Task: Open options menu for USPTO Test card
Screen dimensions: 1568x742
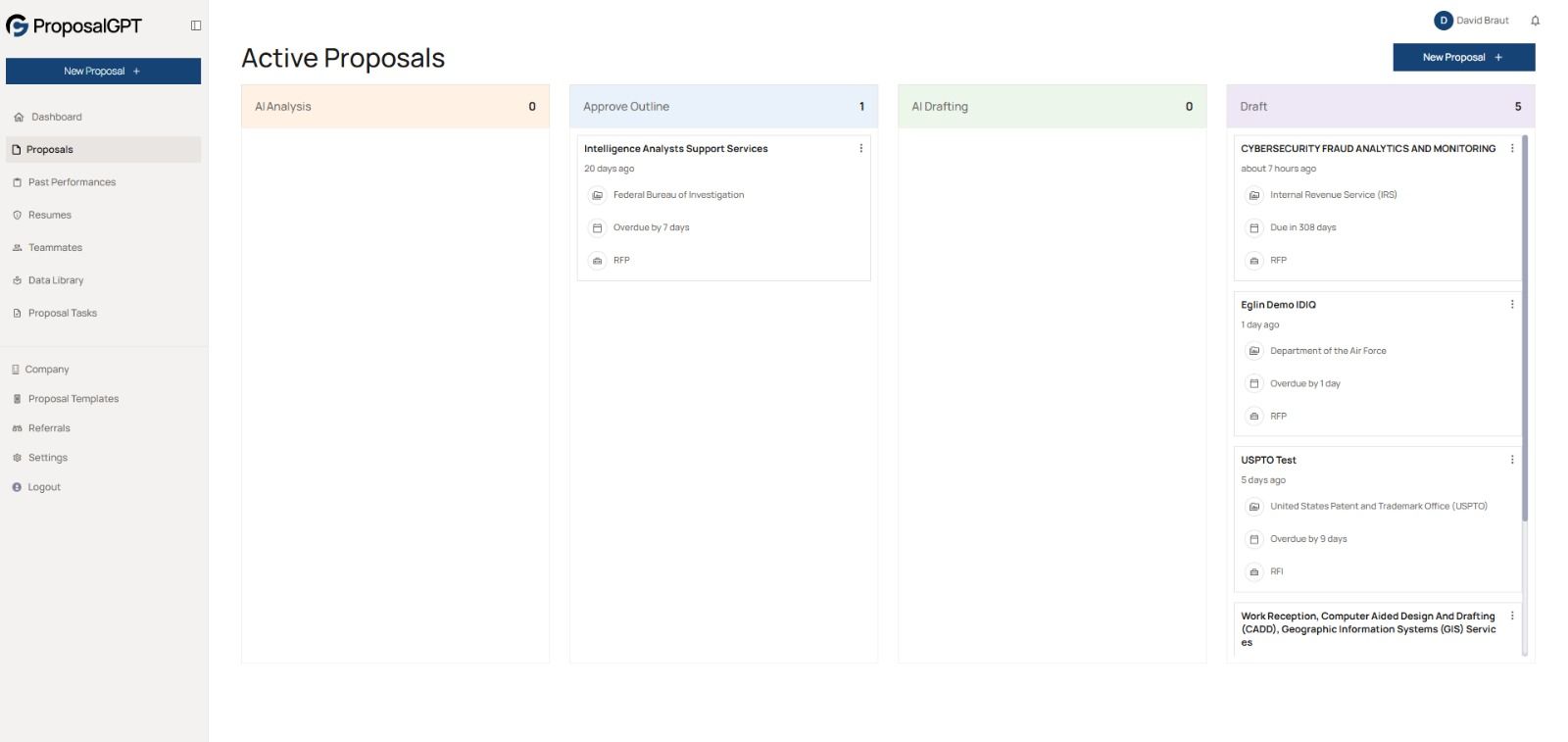Action: tap(1511, 460)
